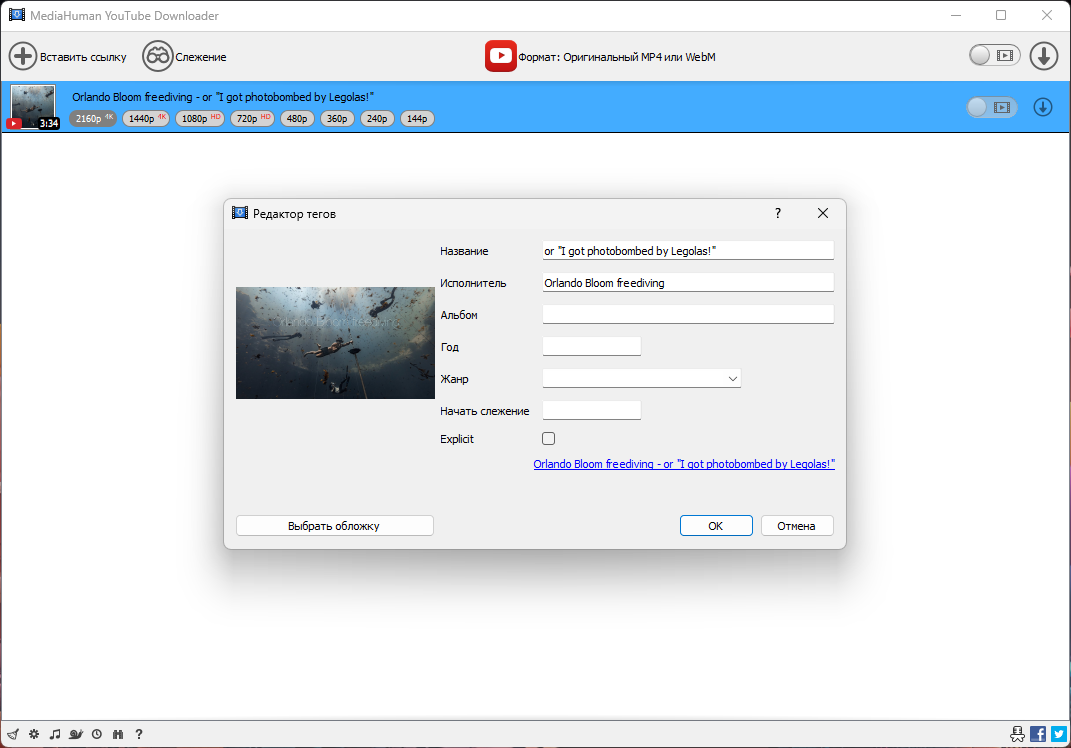Open settings gear icon in status bar
The width and height of the screenshot is (1071, 748).
click(34, 734)
